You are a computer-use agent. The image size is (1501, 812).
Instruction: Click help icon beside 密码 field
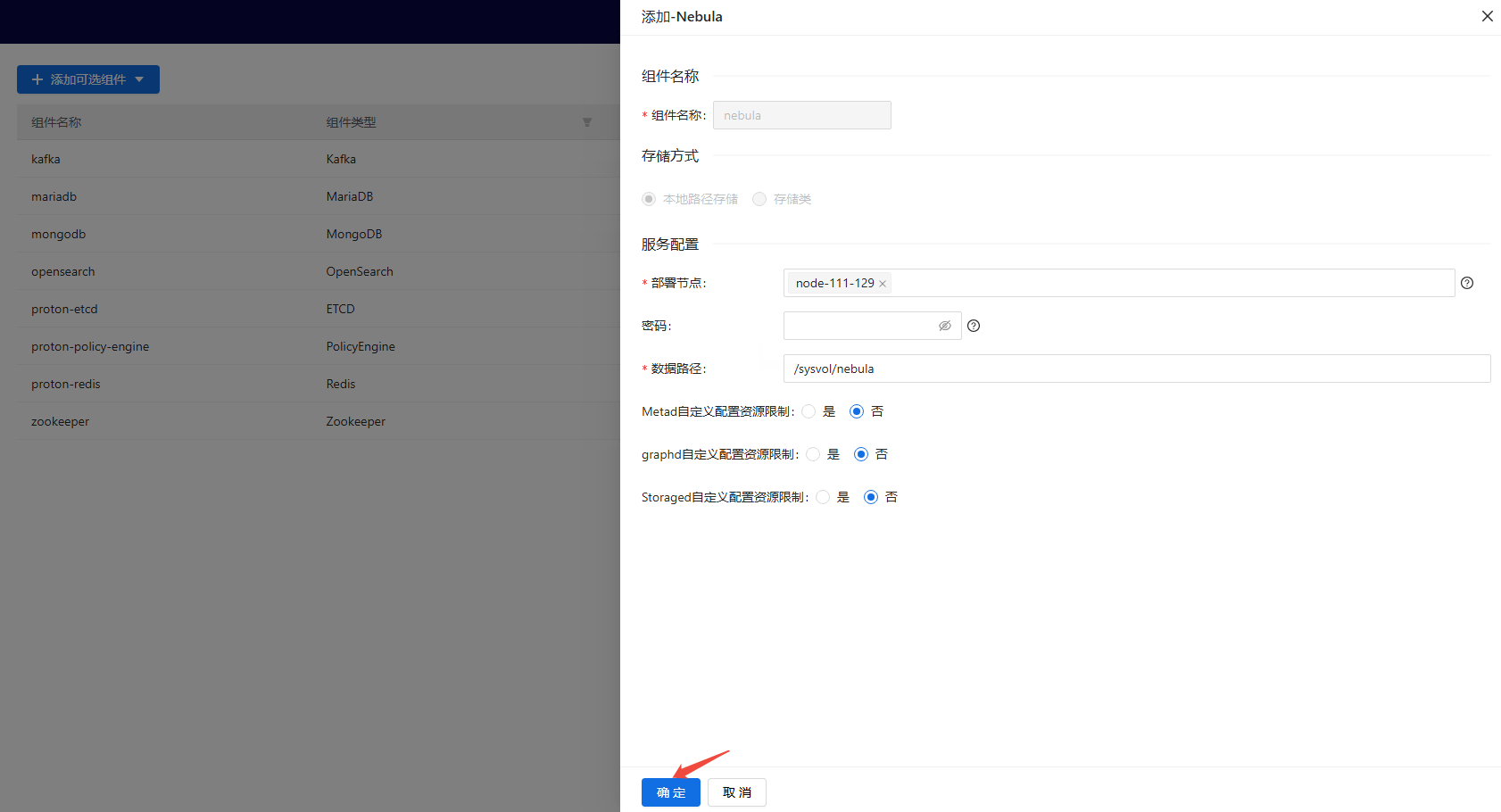tap(974, 326)
